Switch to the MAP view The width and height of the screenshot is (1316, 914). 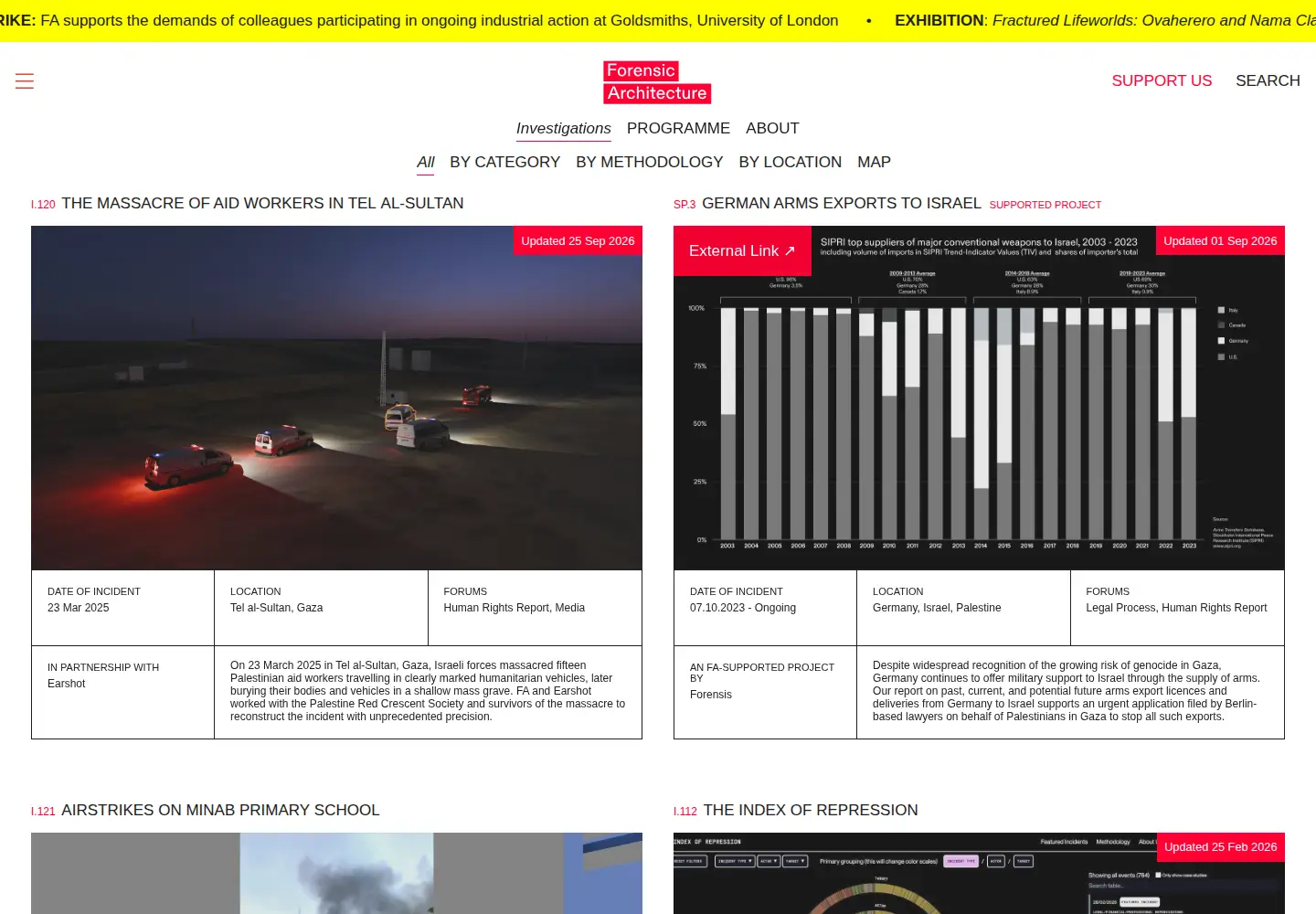point(874,163)
